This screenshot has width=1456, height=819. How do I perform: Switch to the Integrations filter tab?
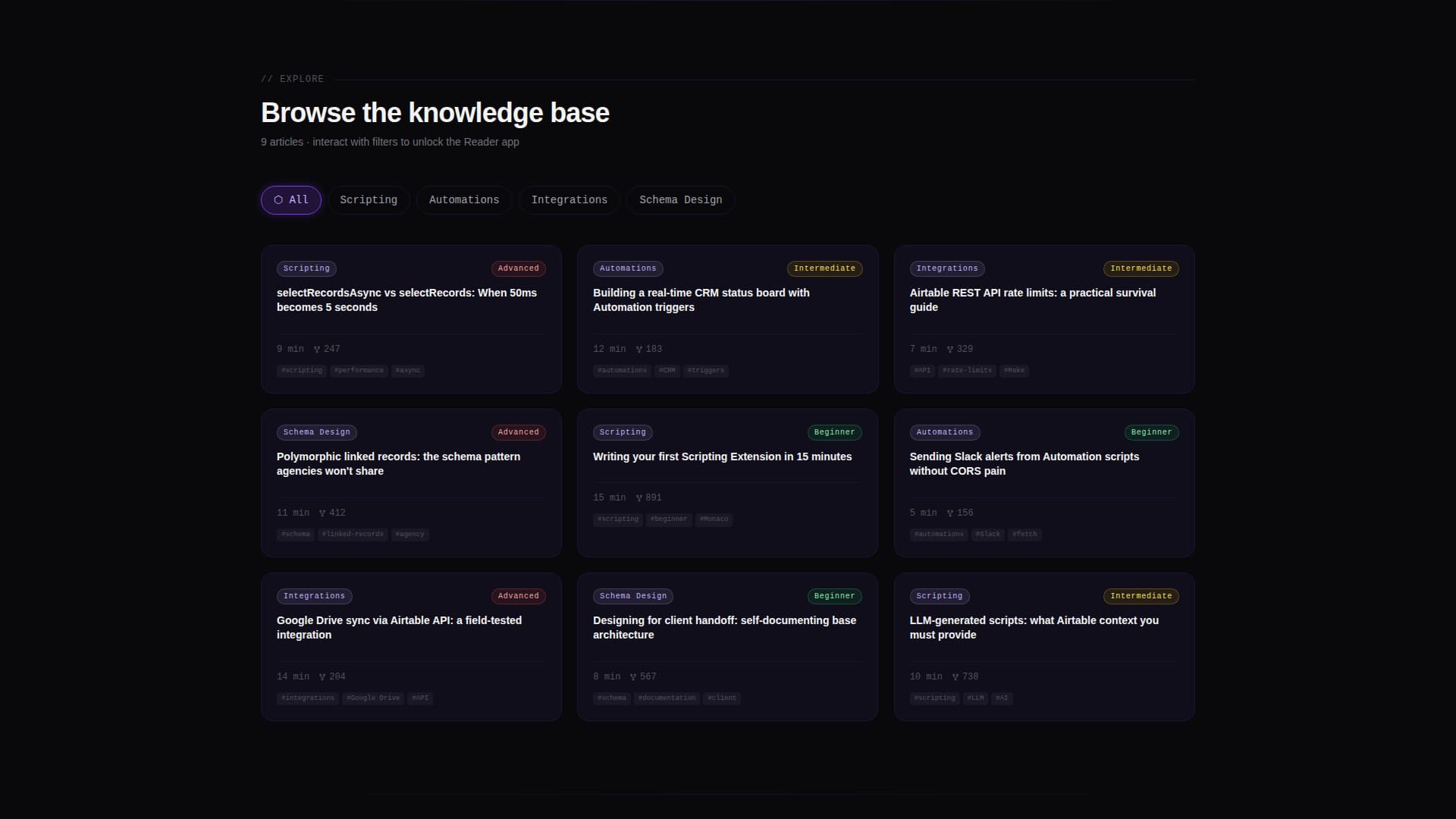coord(570,199)
